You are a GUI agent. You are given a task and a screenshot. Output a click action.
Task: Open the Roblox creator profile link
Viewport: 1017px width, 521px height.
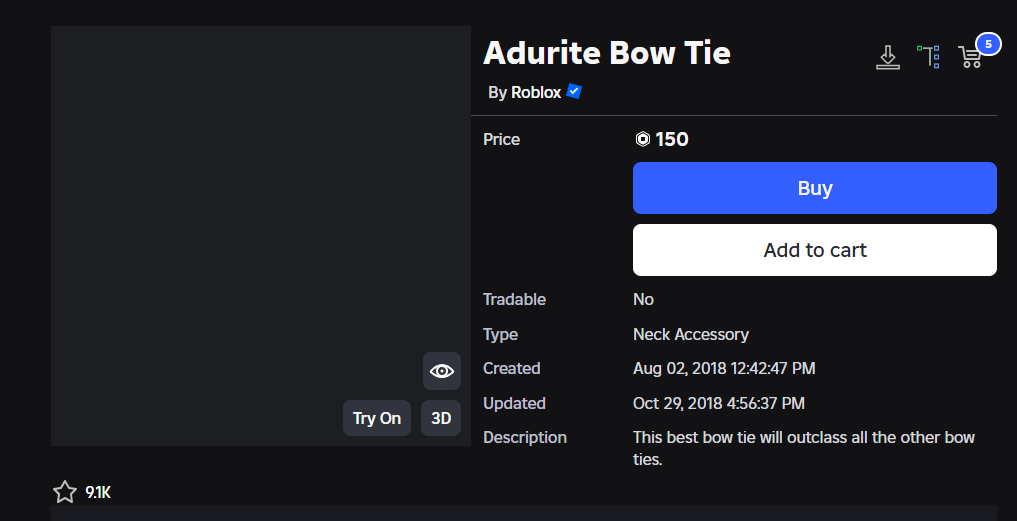pyautogui.click(x=536, y=92)
